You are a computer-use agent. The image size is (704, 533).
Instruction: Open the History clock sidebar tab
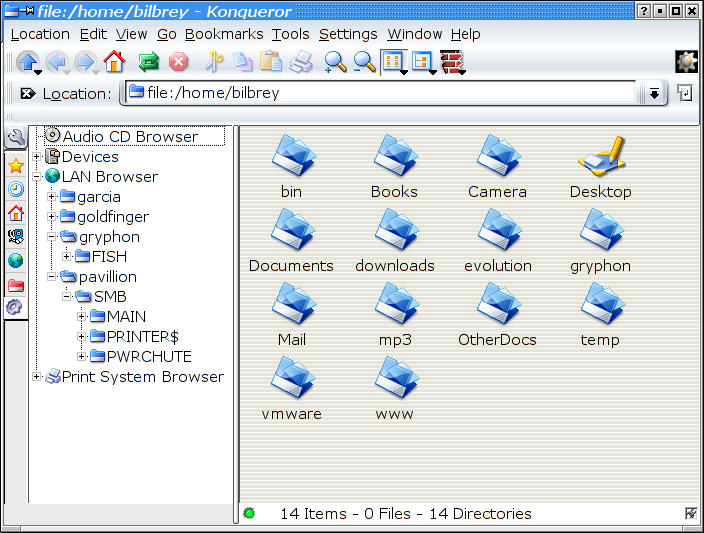pos(16,189)
